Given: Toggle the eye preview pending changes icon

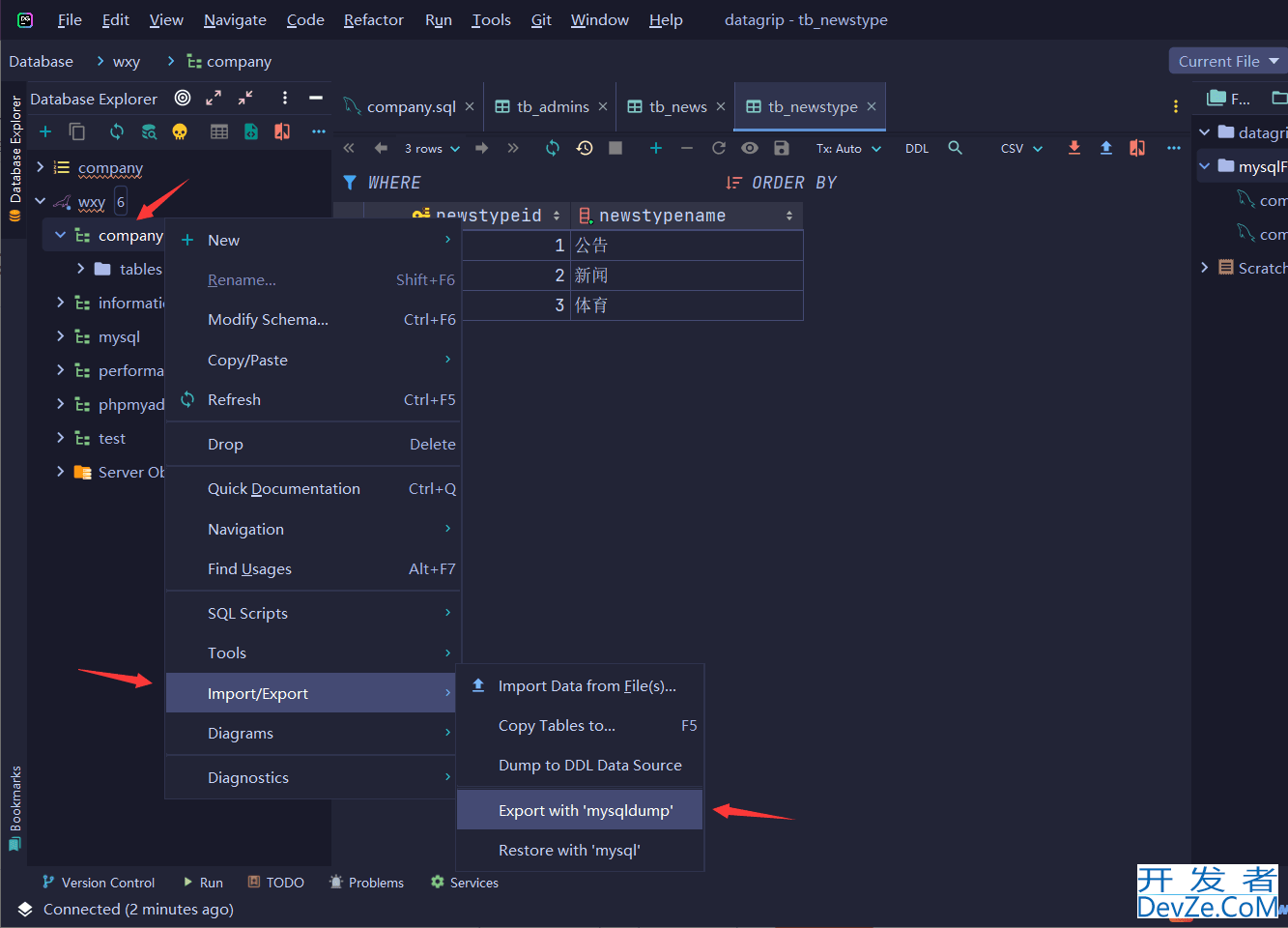Looking at the screenshot, I should pyautogui.click(x=750, y=148).
